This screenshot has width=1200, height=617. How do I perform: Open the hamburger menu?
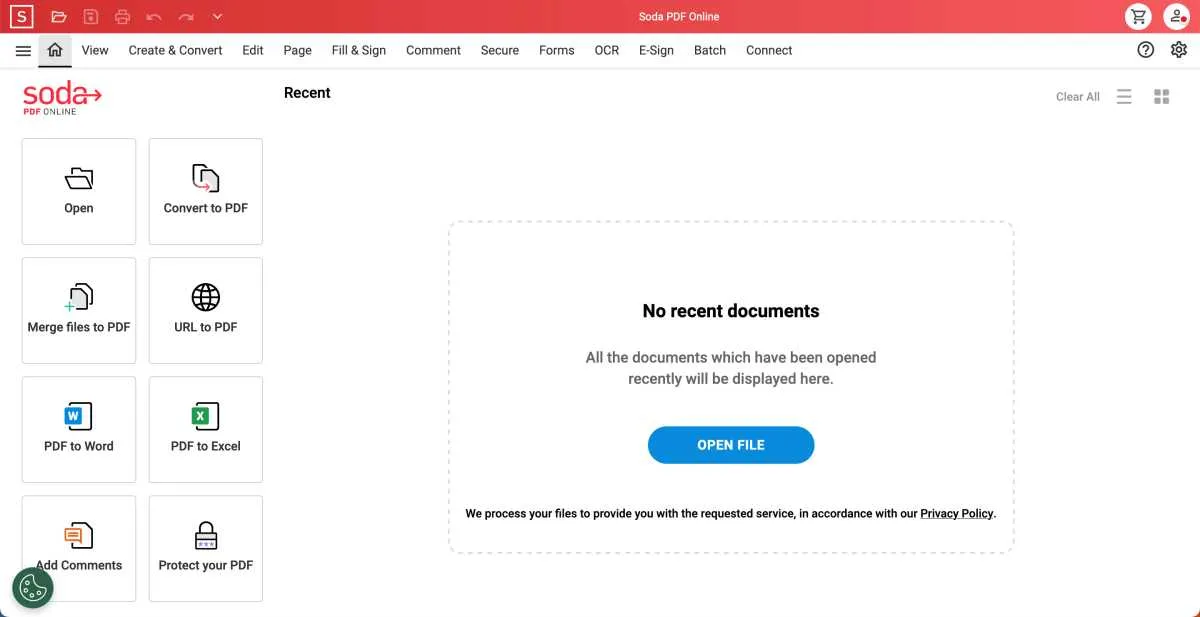pos(23,50)
